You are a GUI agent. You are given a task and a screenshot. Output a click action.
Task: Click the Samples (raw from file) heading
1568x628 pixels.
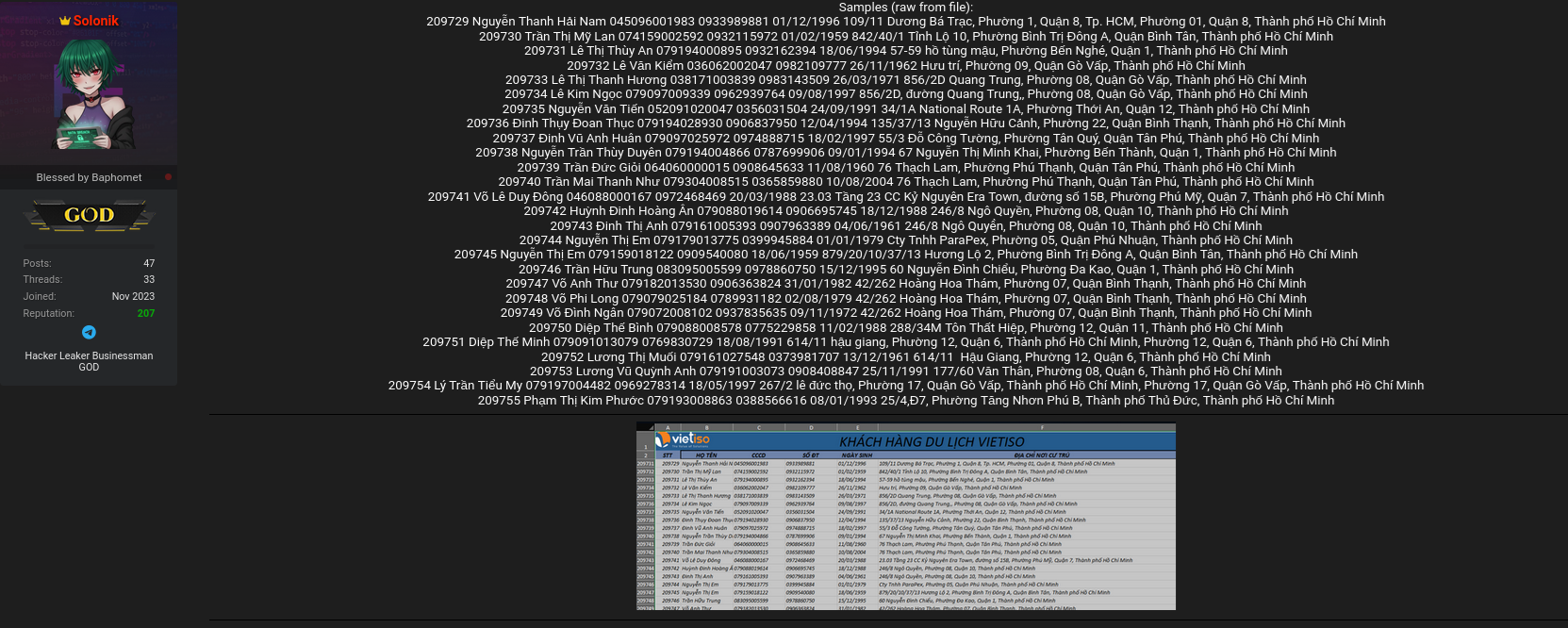coord(905,8)
